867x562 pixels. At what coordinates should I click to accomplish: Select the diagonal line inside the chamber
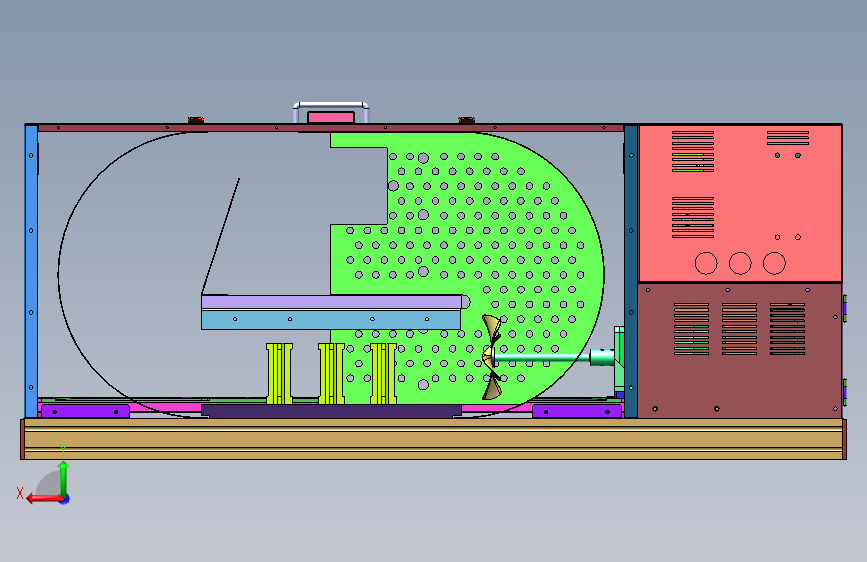point(221,236)
